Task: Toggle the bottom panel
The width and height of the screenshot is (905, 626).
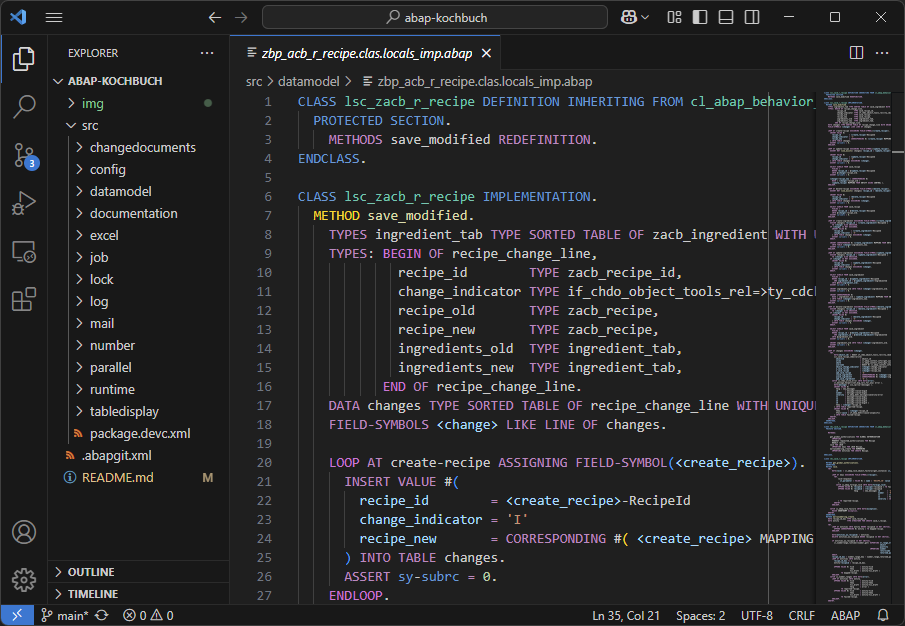Action: point(726,17)
